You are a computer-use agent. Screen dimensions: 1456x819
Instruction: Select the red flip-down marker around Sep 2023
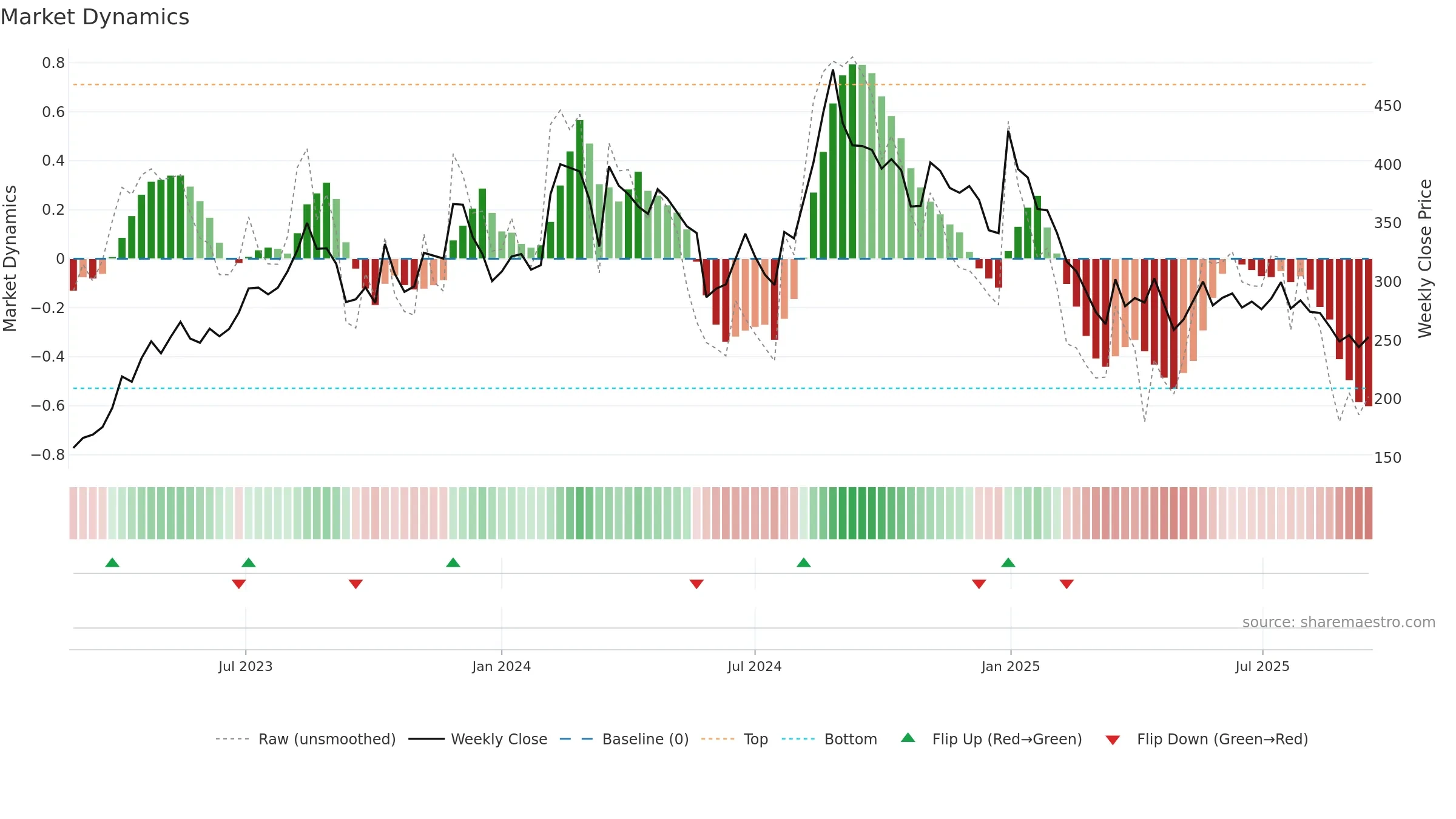pyautogui.click(x=356, y=584)
